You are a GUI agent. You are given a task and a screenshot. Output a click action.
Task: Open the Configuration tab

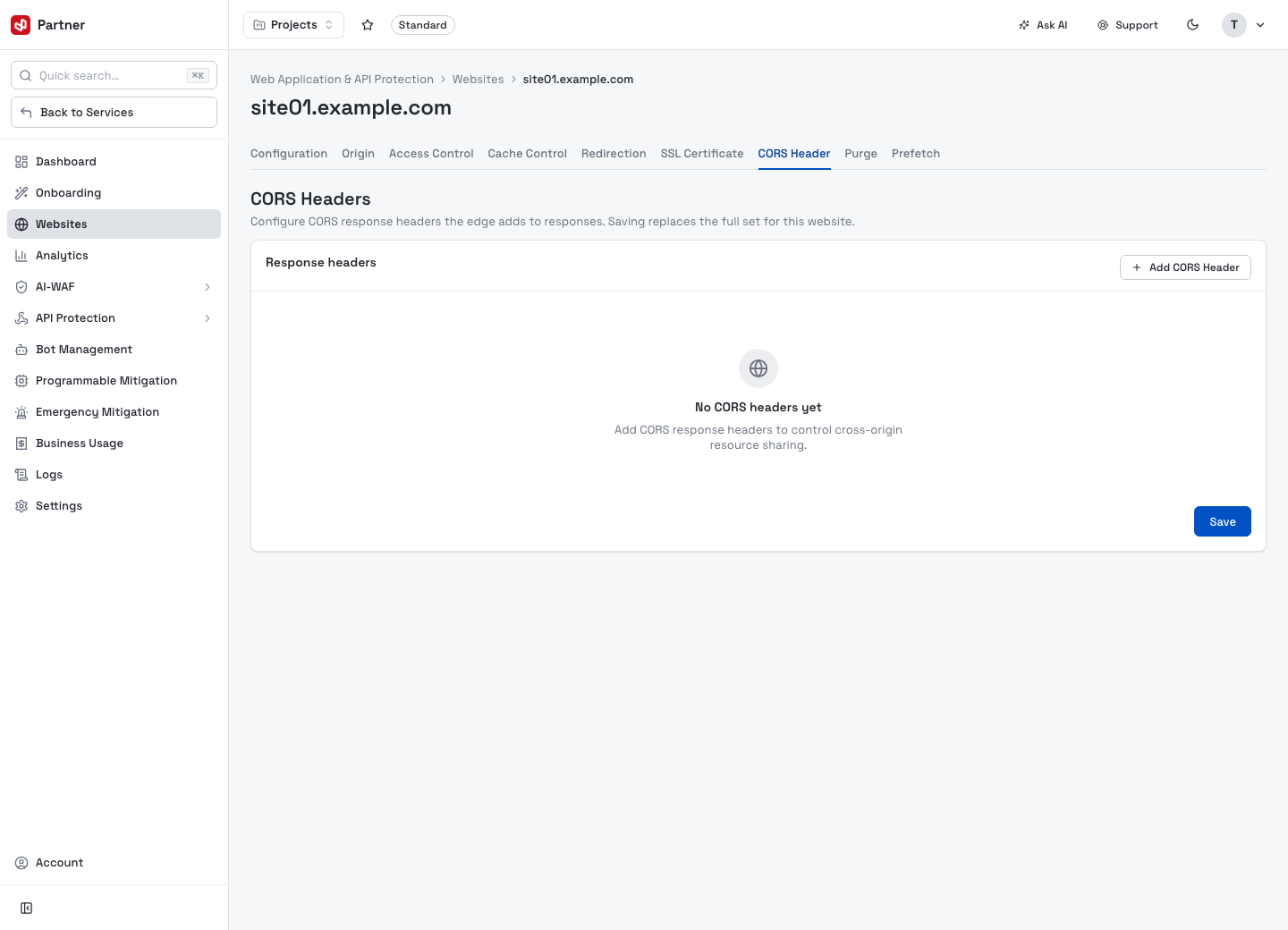pos(289,154)
